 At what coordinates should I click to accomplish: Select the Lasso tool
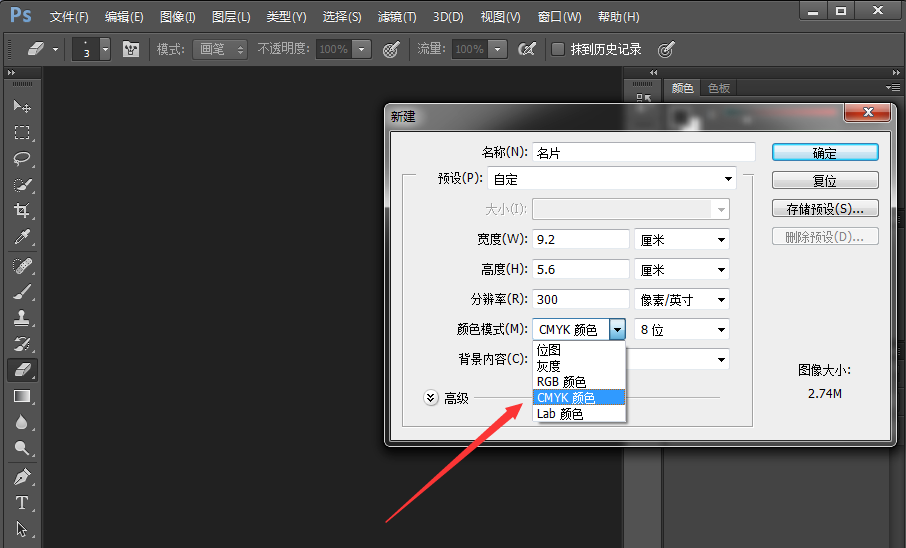coord(22,158)
